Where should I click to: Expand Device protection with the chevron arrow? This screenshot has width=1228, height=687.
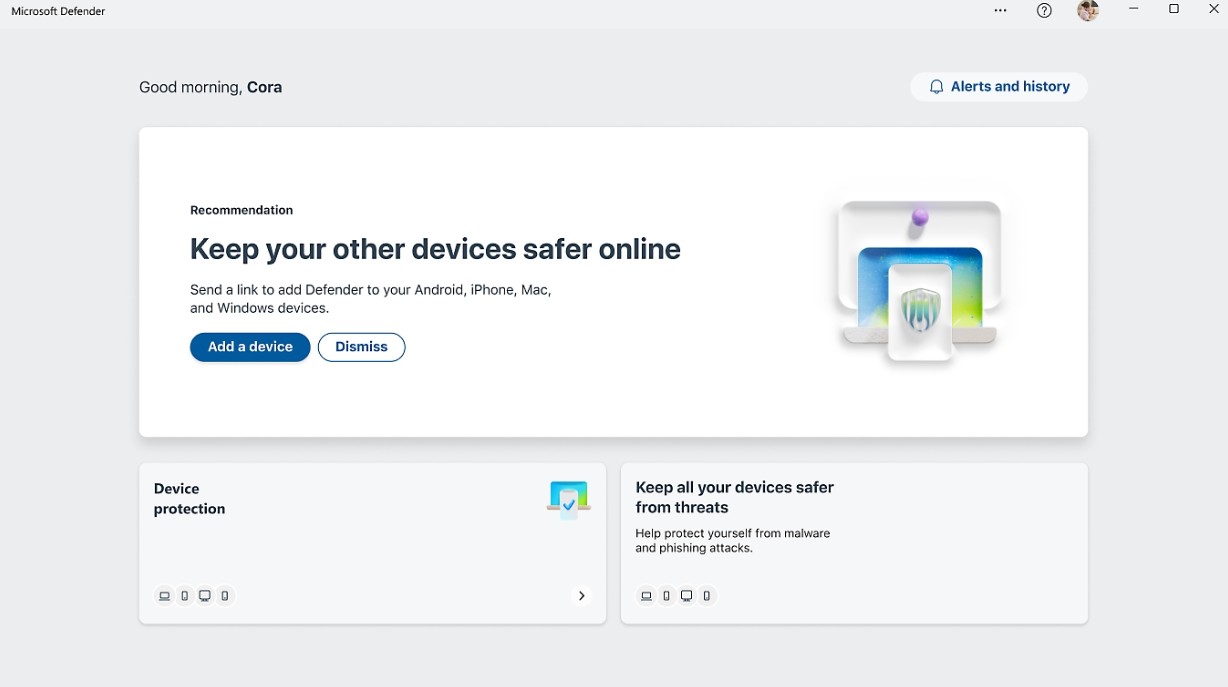(581, 596)
